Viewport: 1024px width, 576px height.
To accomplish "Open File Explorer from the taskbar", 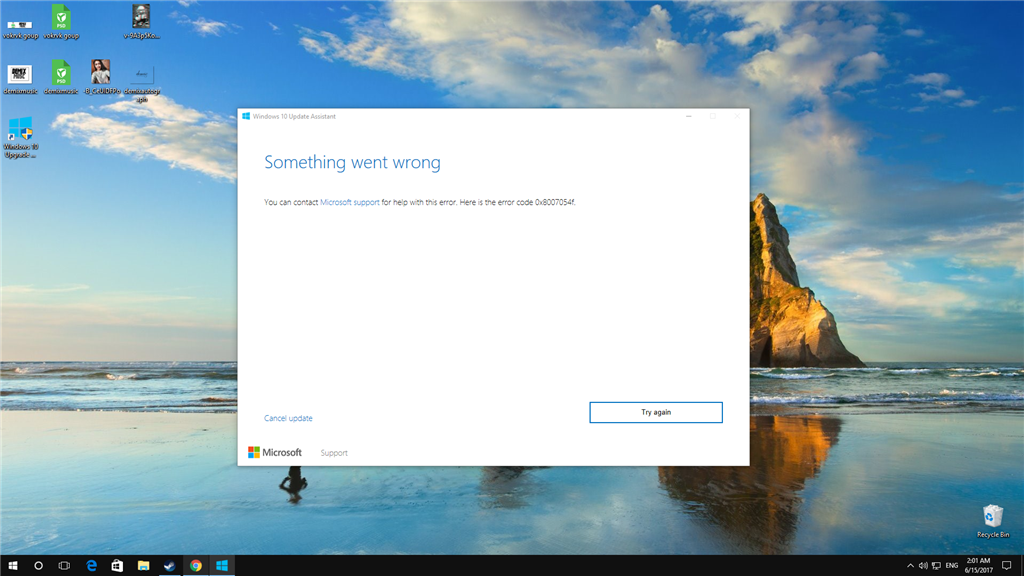I will tap(143, 566).
